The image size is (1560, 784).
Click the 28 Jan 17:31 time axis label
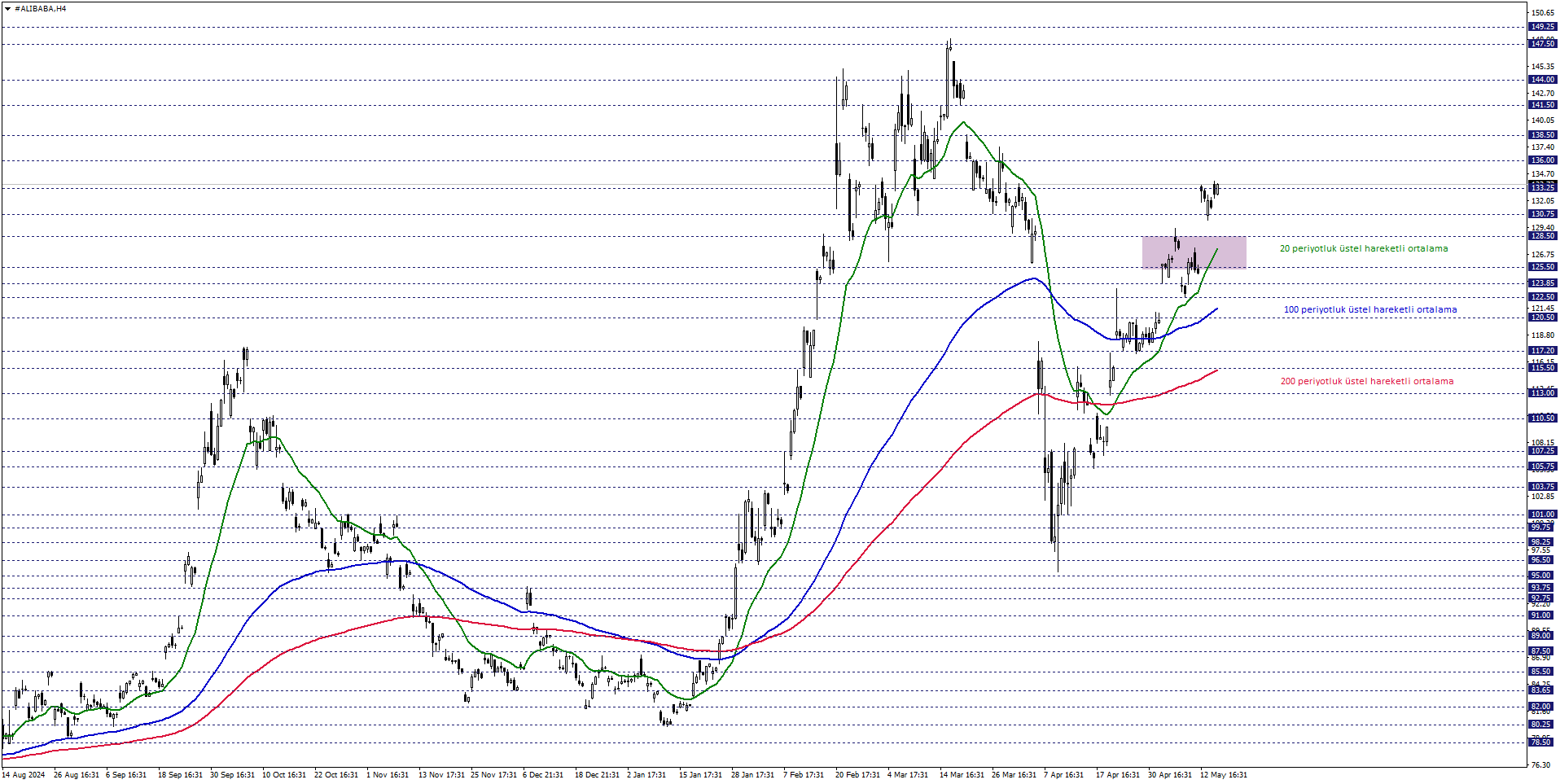point(753,775)
